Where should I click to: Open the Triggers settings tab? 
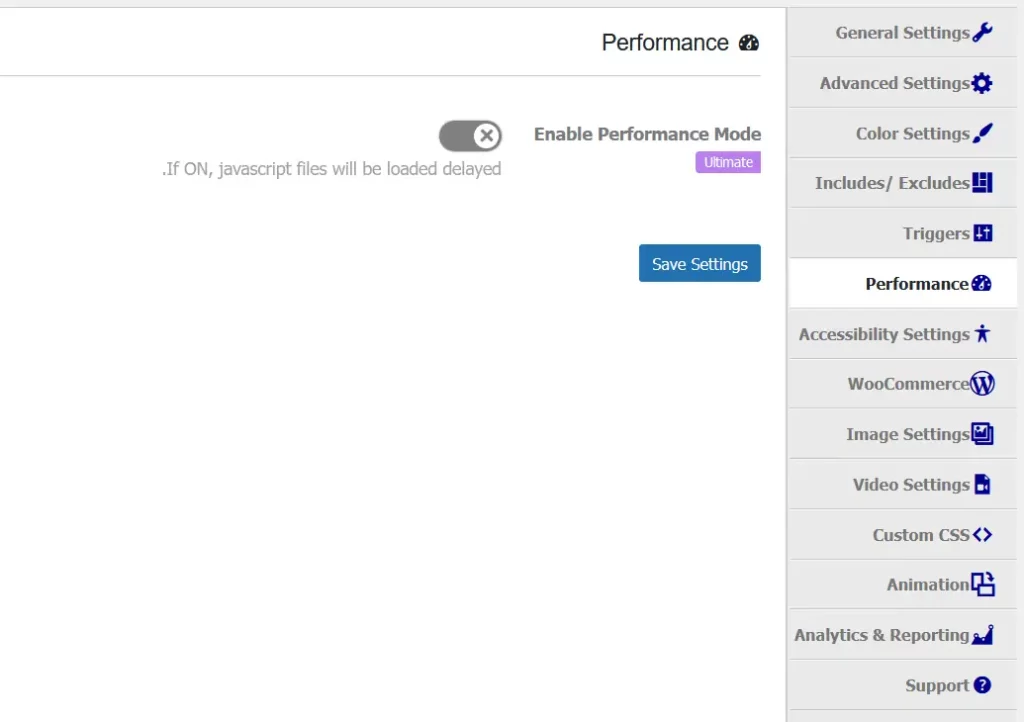(936, 233)
